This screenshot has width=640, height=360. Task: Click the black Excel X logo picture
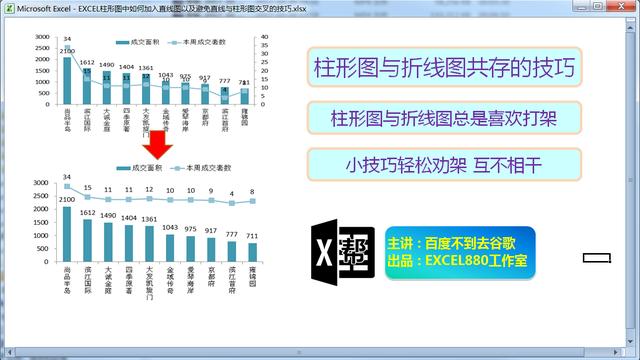(x=342, y=253)
